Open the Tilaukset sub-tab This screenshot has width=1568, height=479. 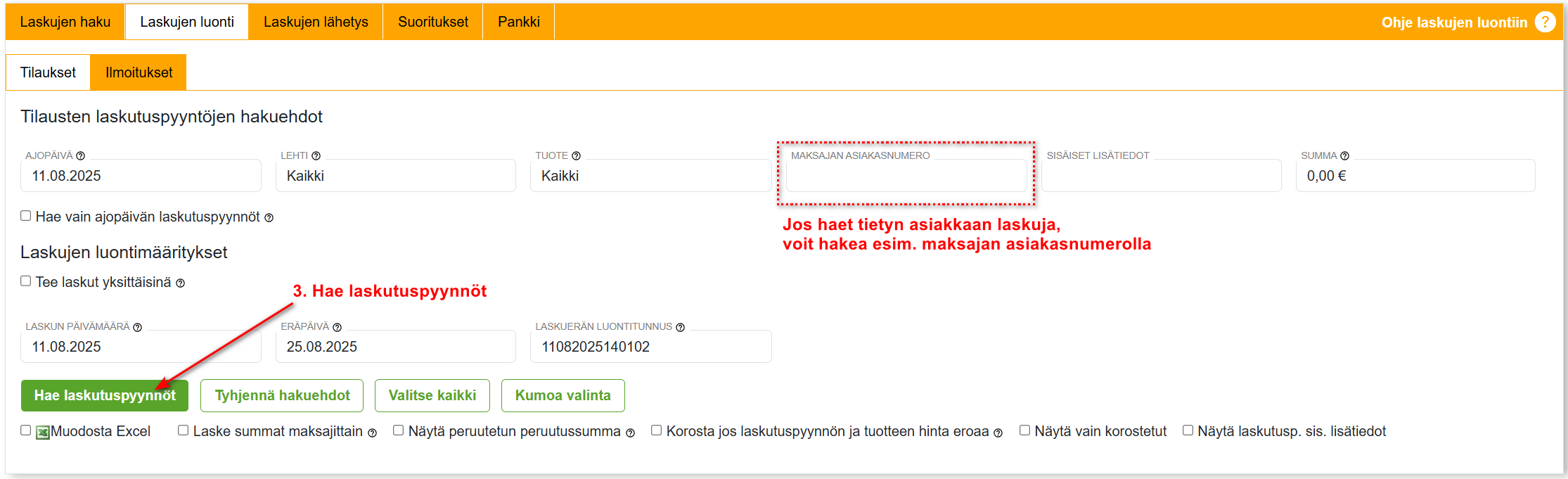coord(48,72)
